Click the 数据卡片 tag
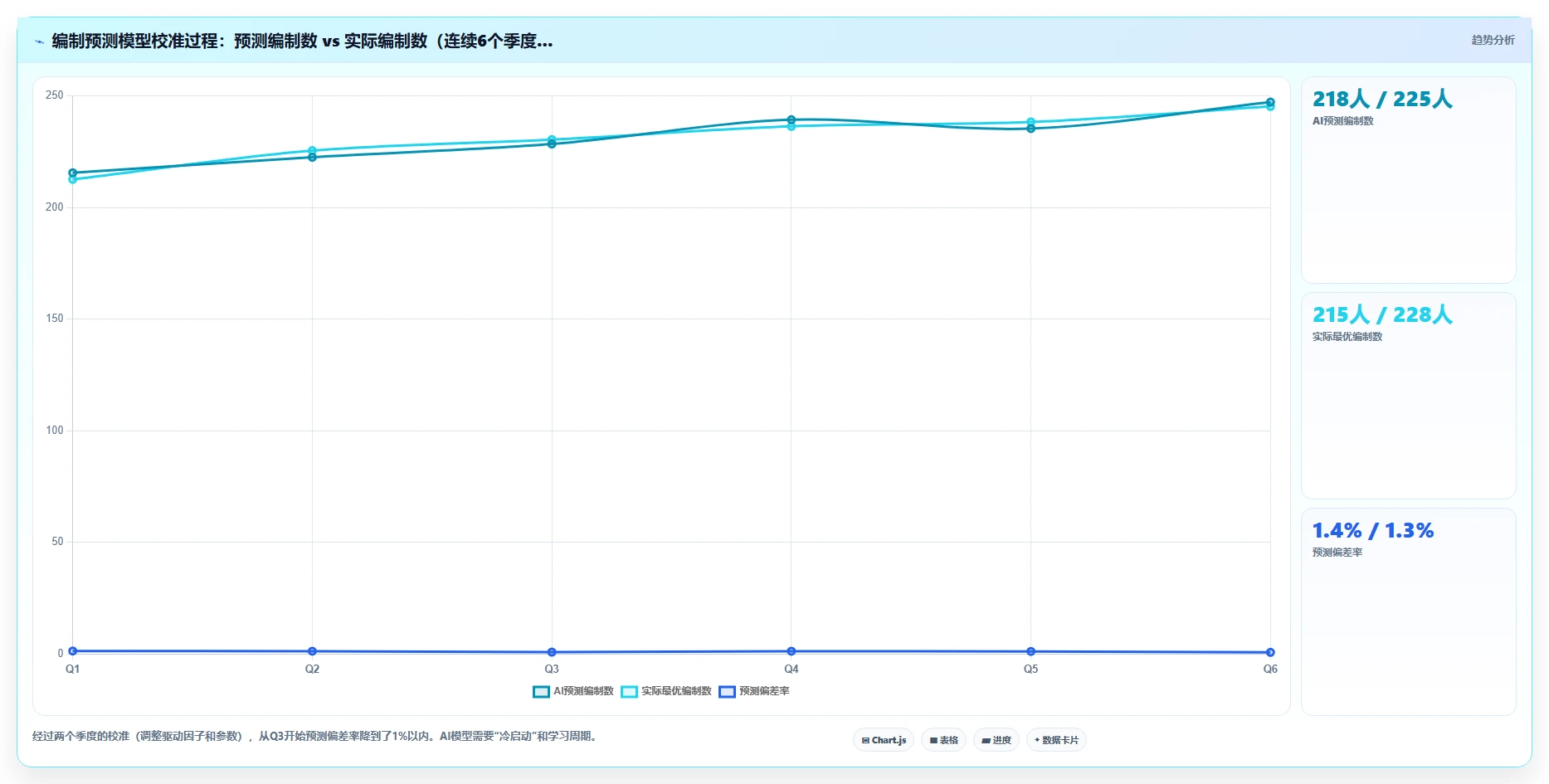1549x784 pixels. coord(1056,740)
